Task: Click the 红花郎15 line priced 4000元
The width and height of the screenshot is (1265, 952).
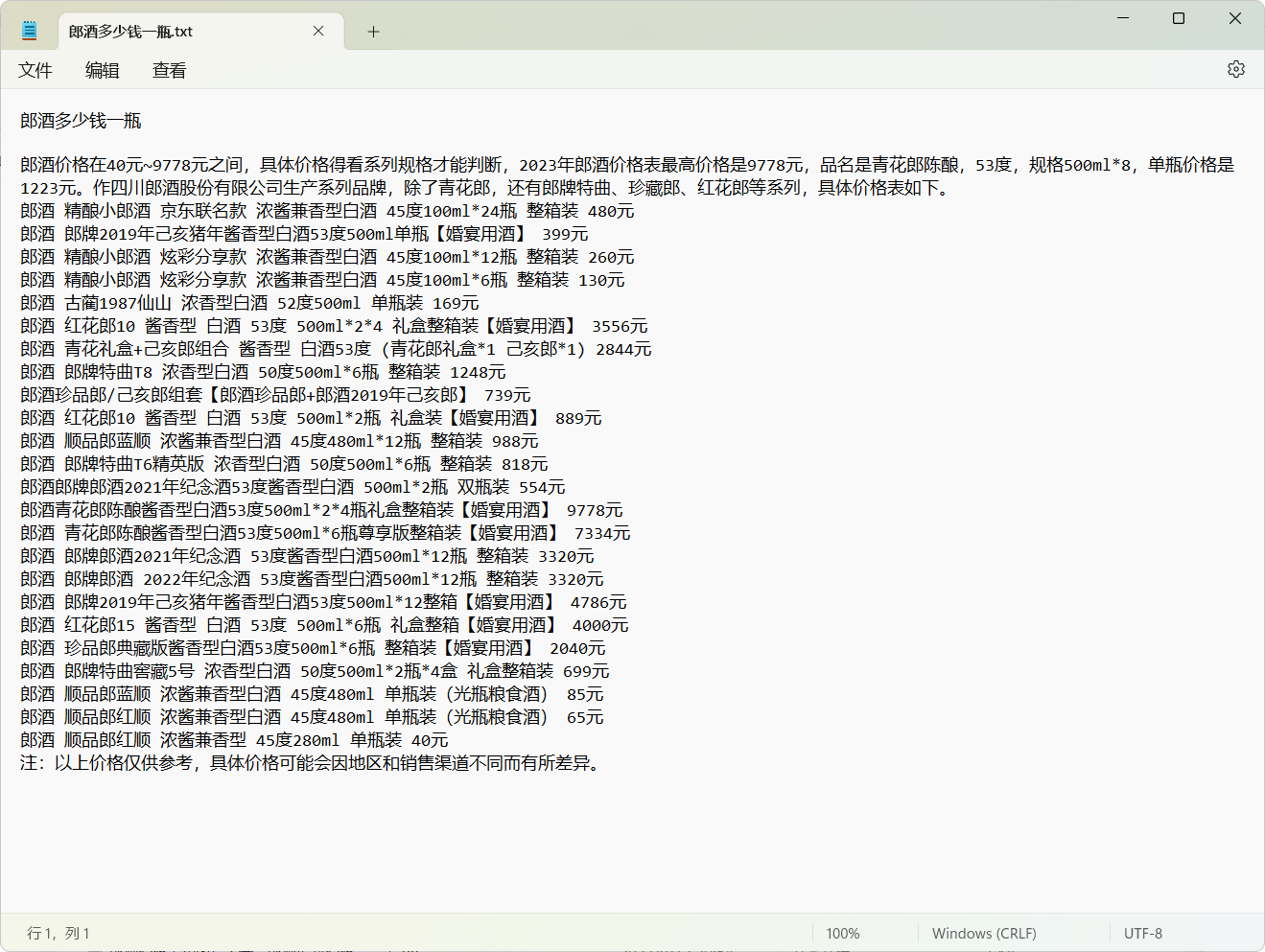Action: [x=324, y=625]
